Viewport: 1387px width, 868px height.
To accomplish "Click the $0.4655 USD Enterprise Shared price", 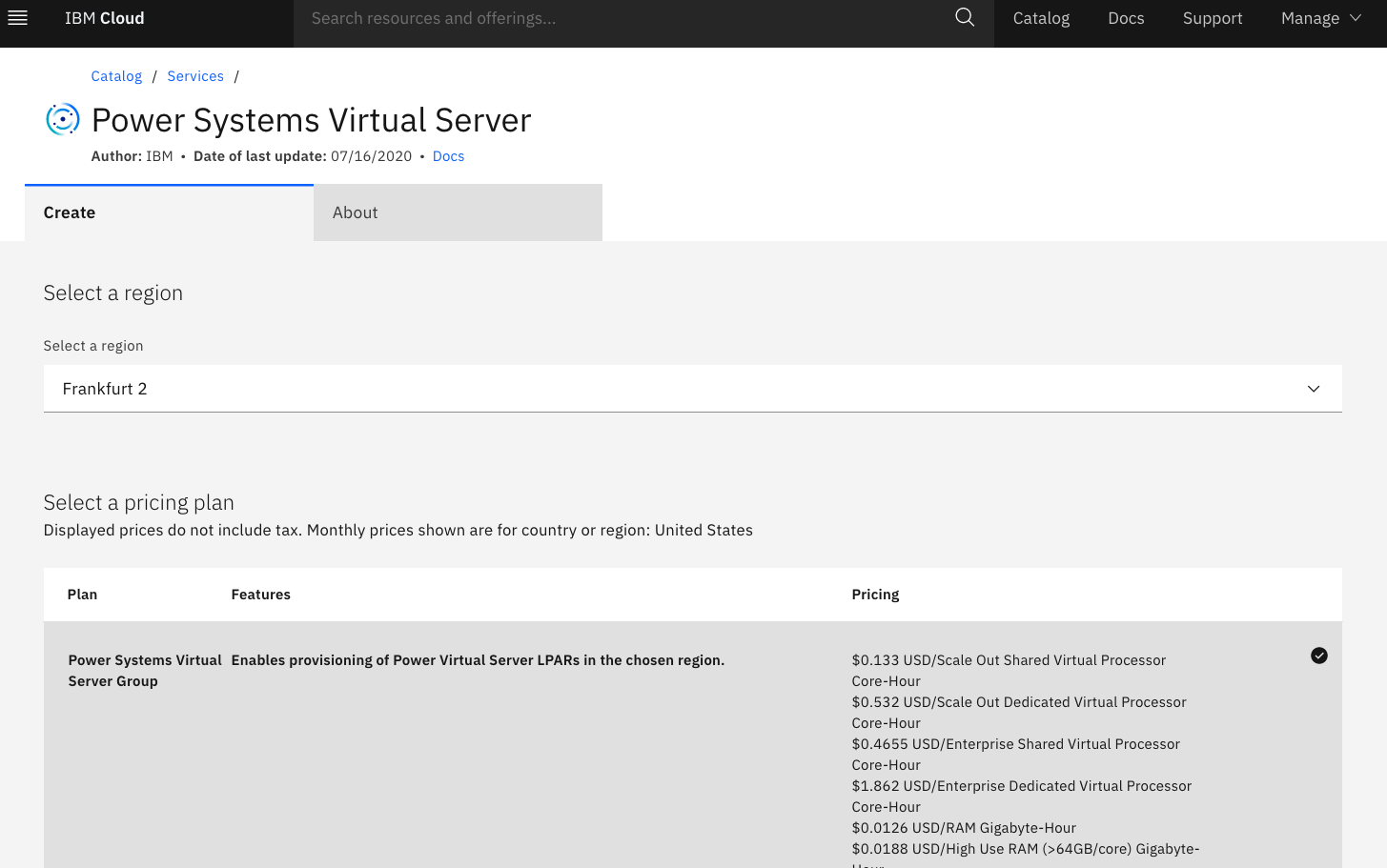I will click(x=1015, y=755).
